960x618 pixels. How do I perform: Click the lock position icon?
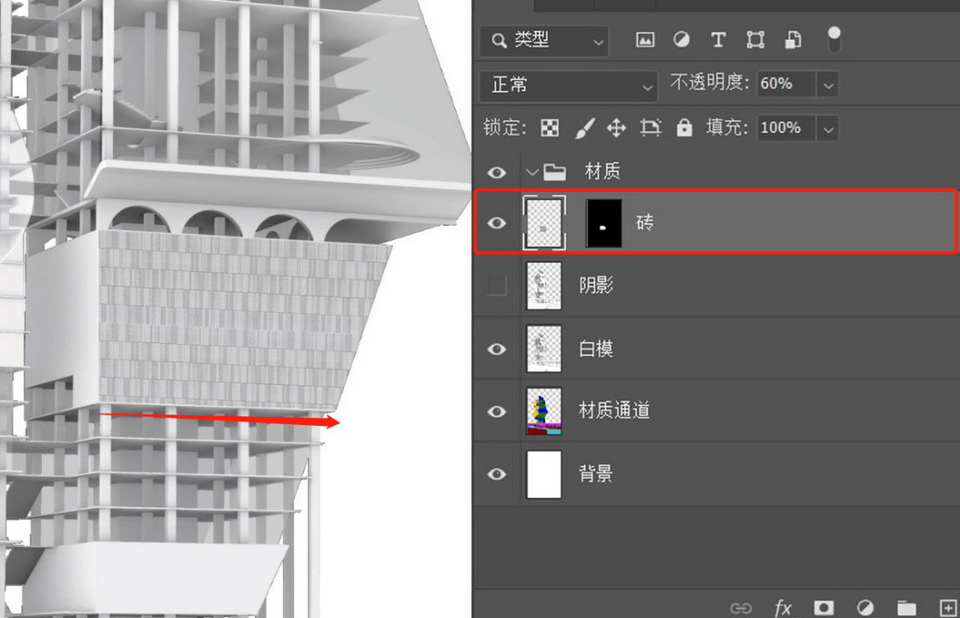pos(617,128)
